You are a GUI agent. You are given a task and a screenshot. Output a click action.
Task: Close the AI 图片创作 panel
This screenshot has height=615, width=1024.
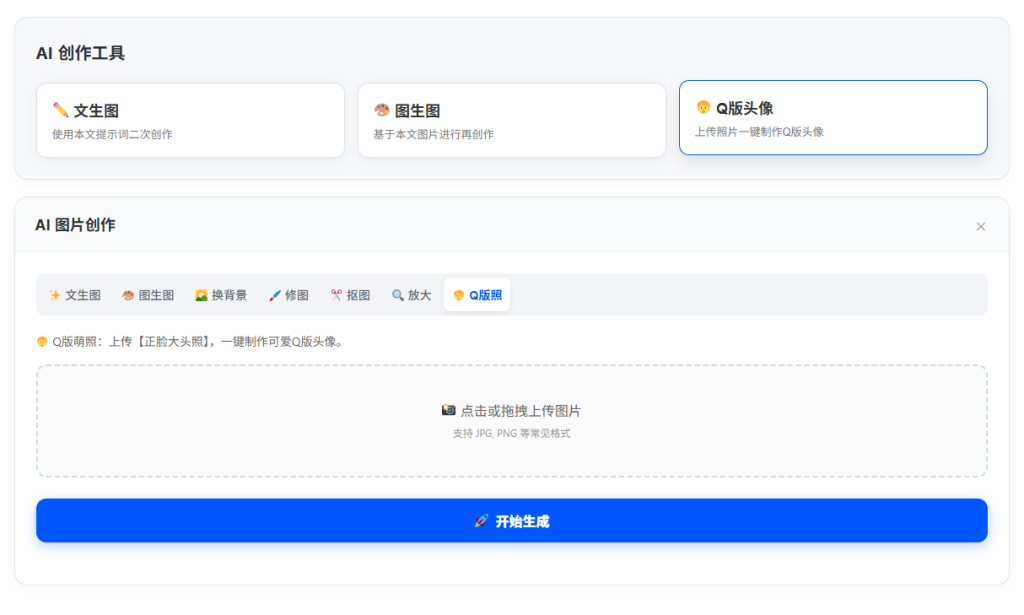(x=981, y=226)
